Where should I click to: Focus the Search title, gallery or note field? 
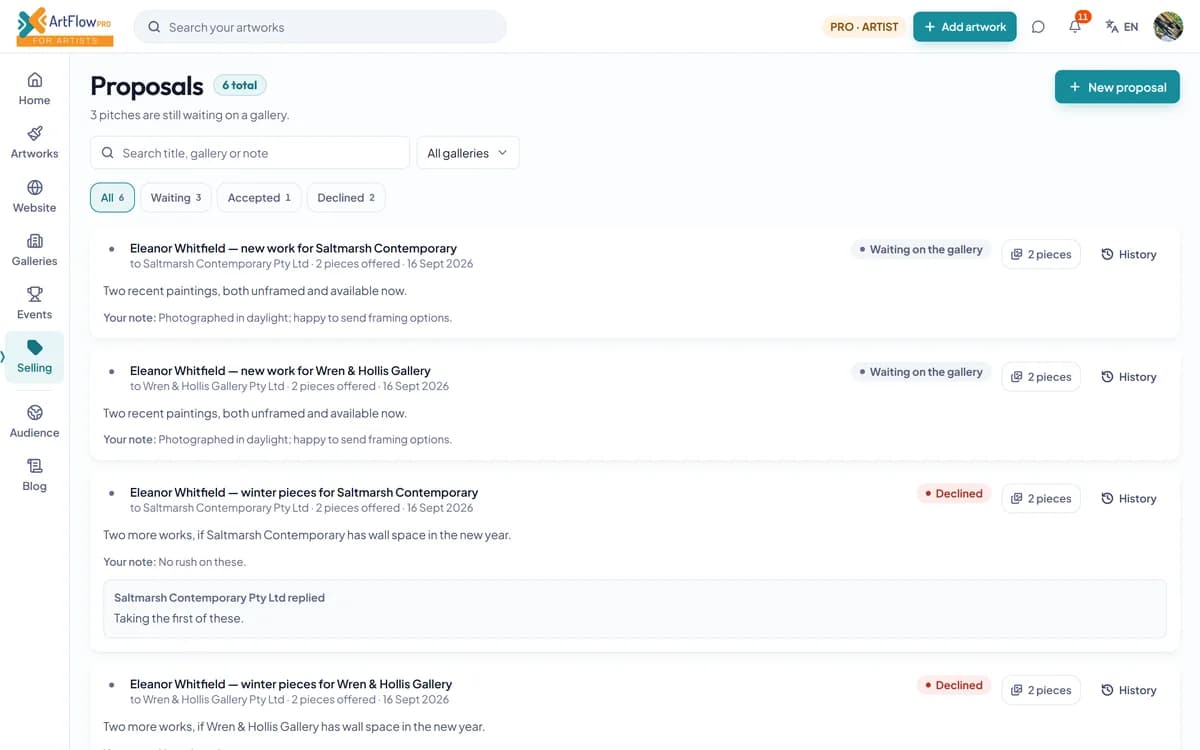tap(250, 153)
